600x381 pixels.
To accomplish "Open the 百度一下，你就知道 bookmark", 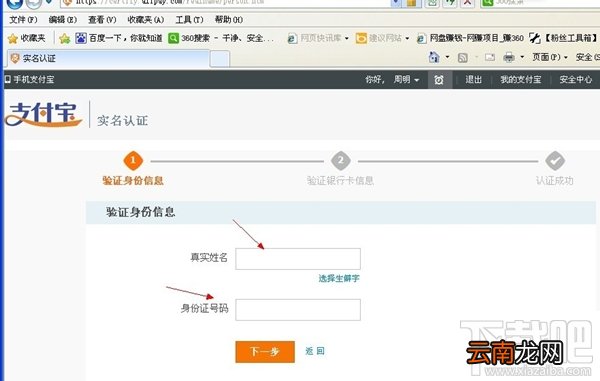I will point(119,38).
